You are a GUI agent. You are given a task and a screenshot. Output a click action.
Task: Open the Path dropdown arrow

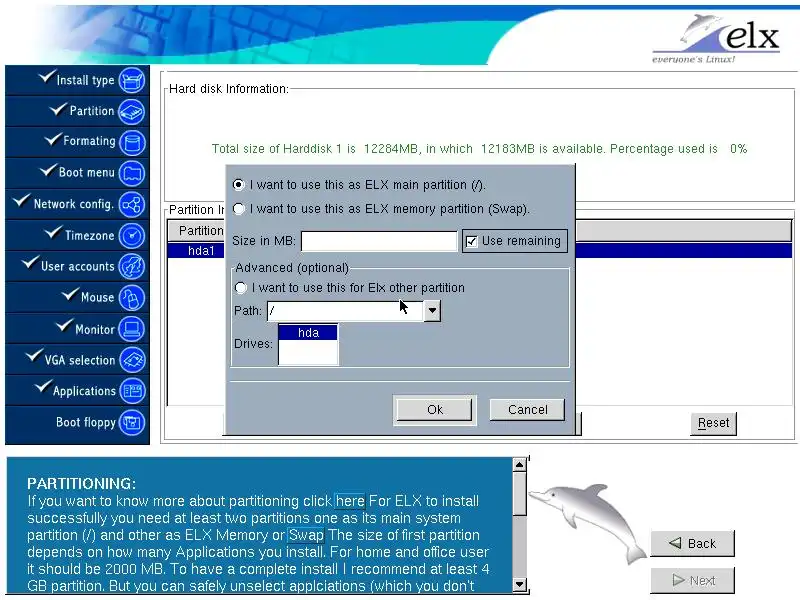point(432,310)
